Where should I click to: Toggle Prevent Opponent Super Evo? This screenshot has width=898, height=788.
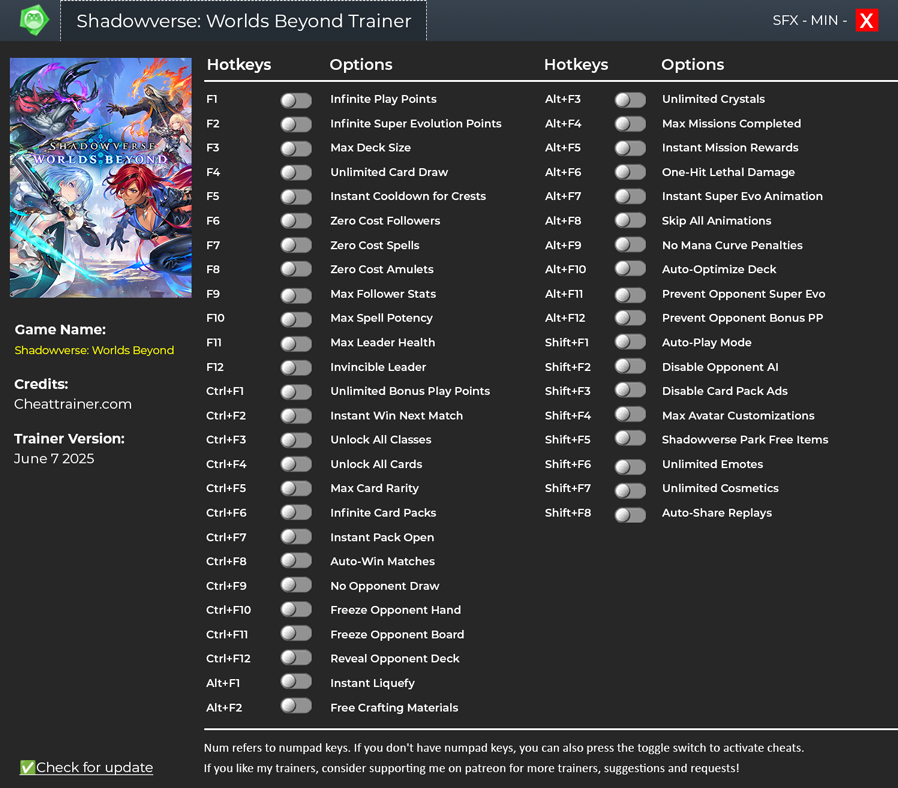(x=630, y=295)
